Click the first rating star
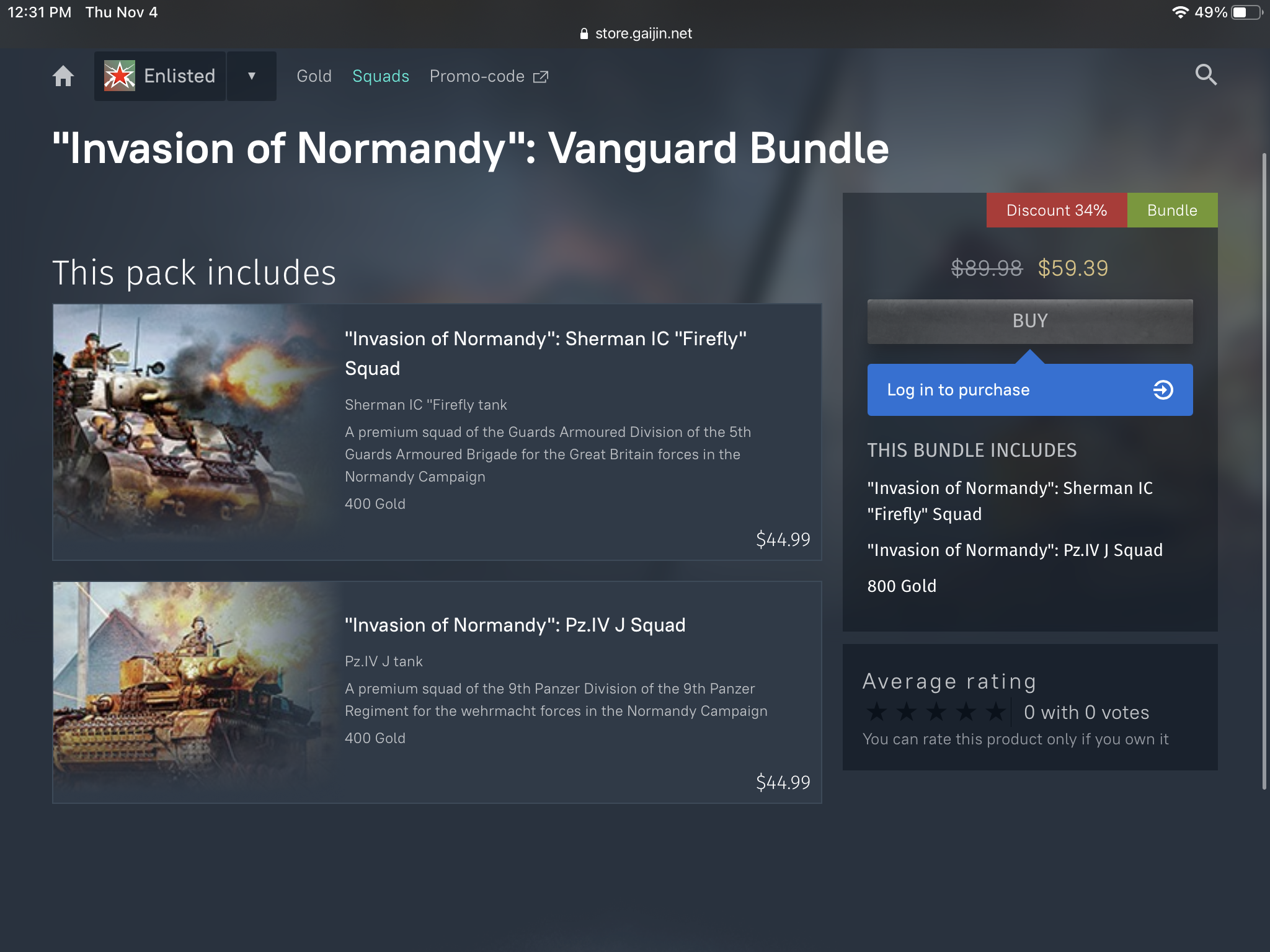This screenshot has width=1270, height=952. tap(877, 712)
